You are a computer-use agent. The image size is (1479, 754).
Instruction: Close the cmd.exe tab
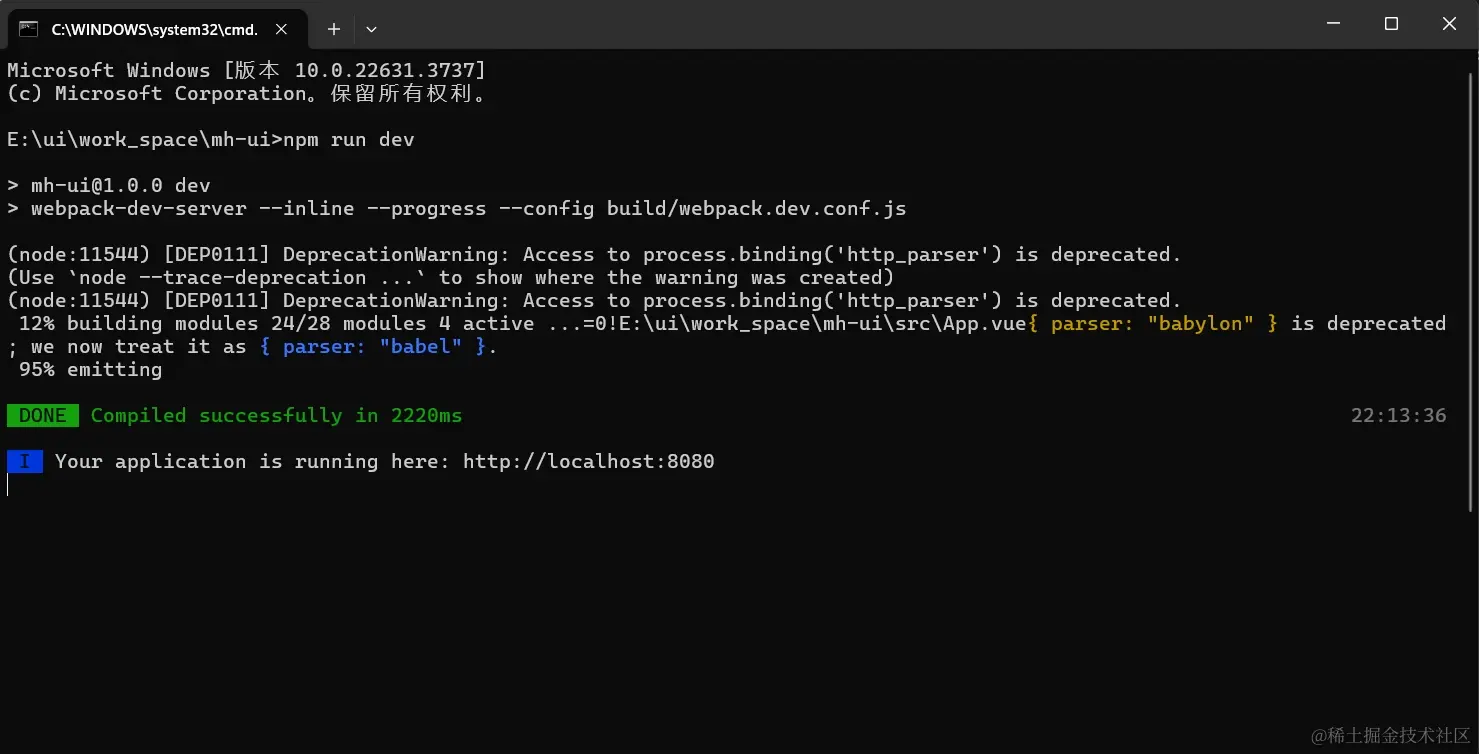[282, 29]
